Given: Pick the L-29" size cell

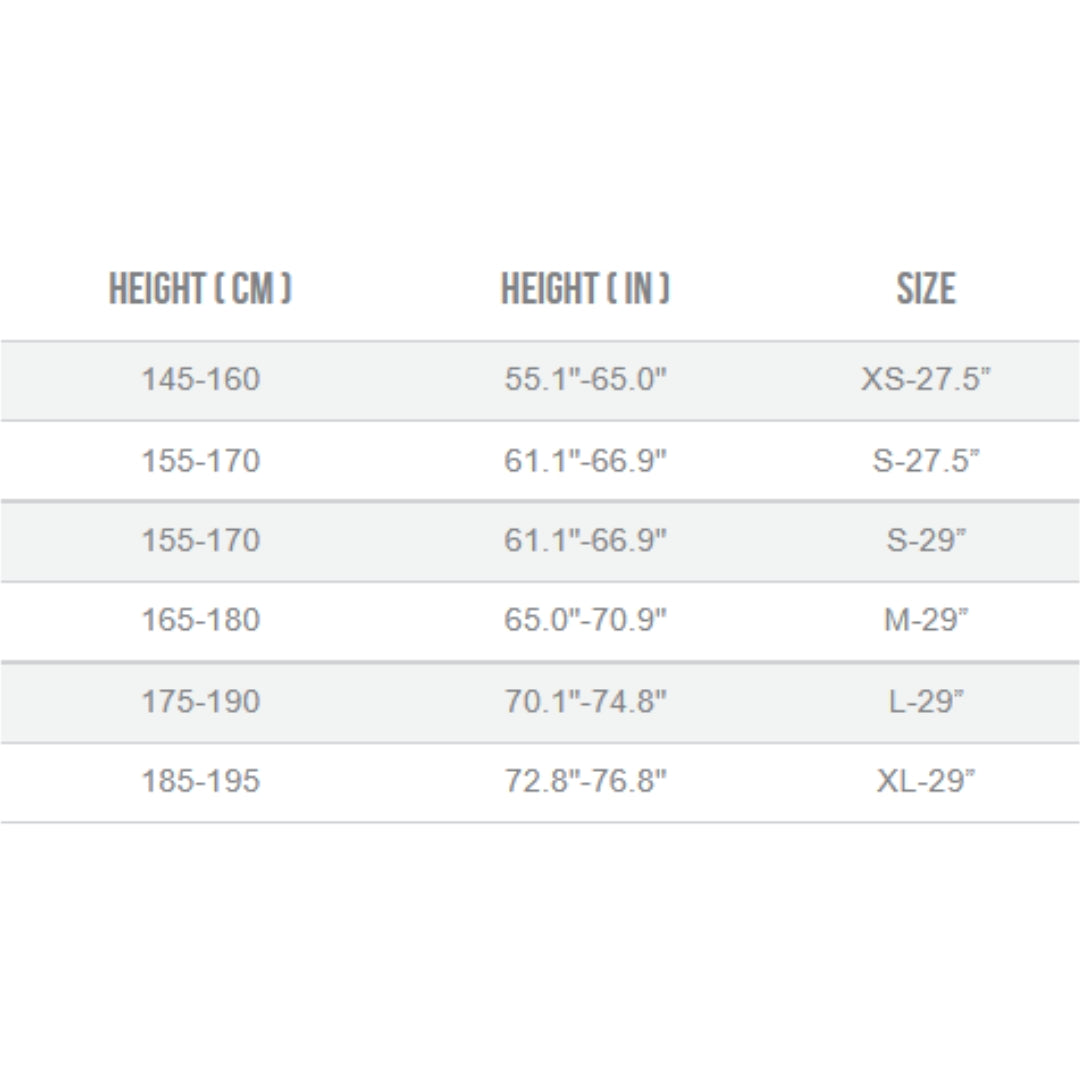Looking at the screenshot, I should (925, 701).
